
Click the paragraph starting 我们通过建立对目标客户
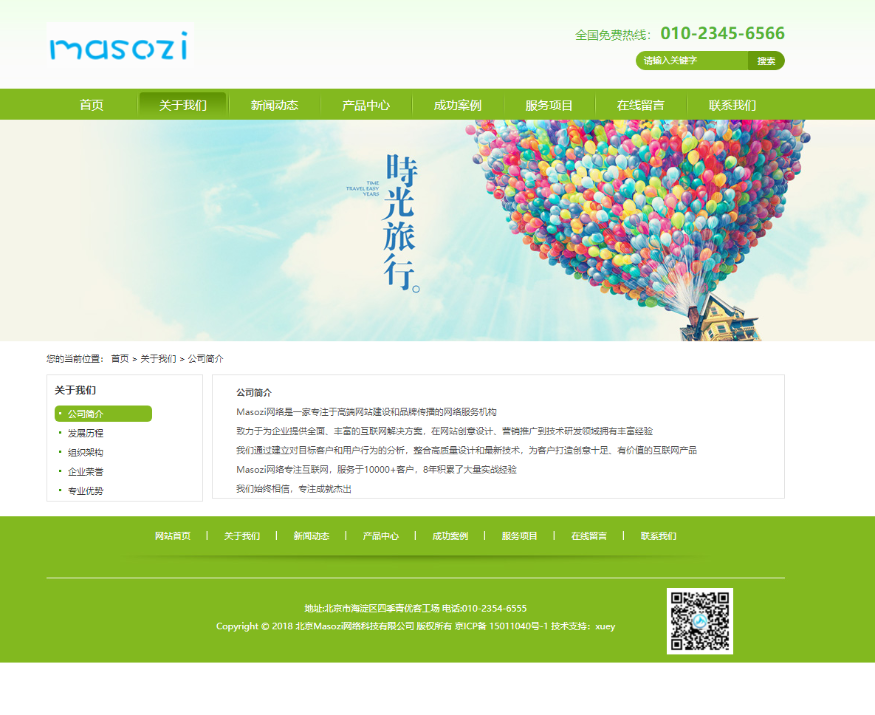click(467, 450)
